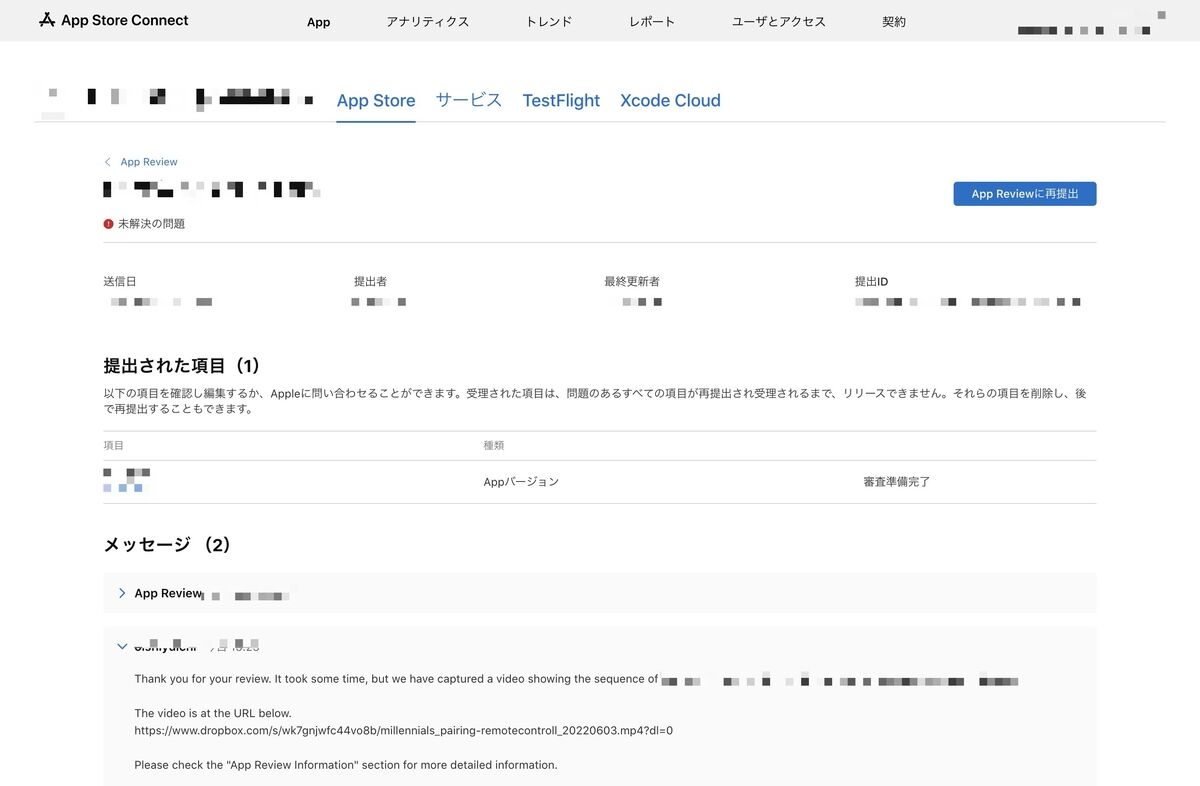
Task: Click the App Reviewに再提出 button
Action: click(1025, 194)
